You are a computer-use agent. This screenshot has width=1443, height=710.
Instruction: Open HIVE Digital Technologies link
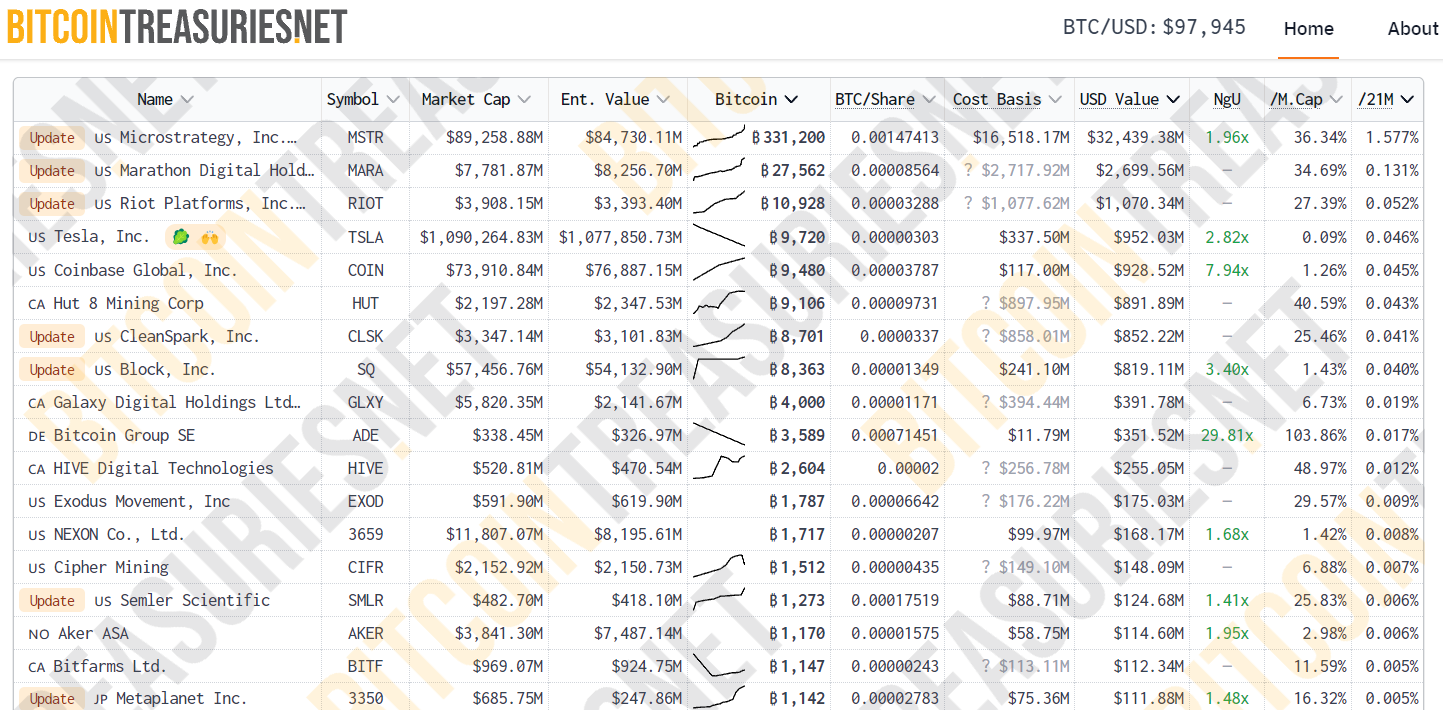pyautogui.click(x=163, y=468)
